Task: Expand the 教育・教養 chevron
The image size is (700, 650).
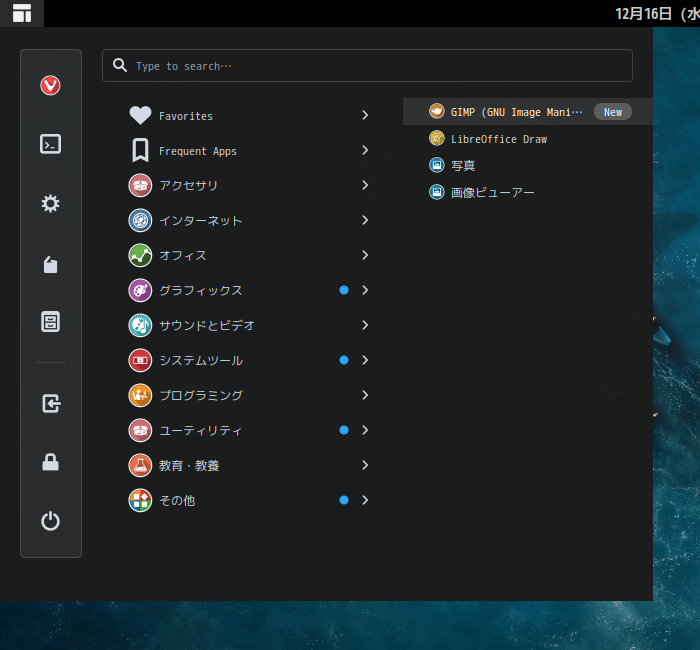Action: pyautogui.click(x=365, y=465)
